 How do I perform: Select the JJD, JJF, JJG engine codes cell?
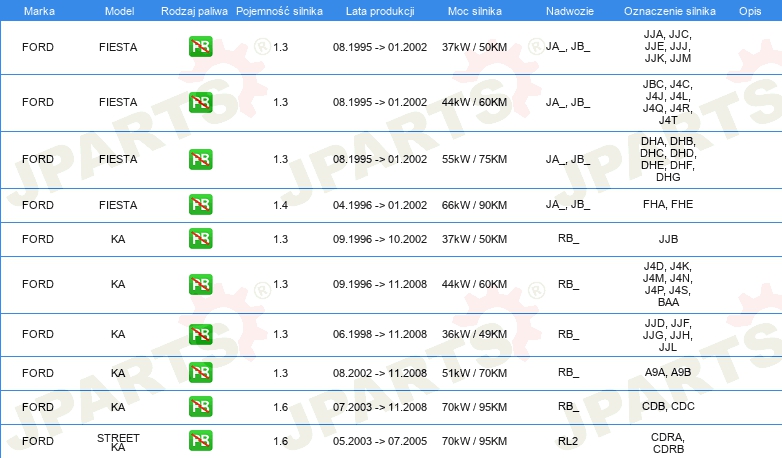[668, 335]
